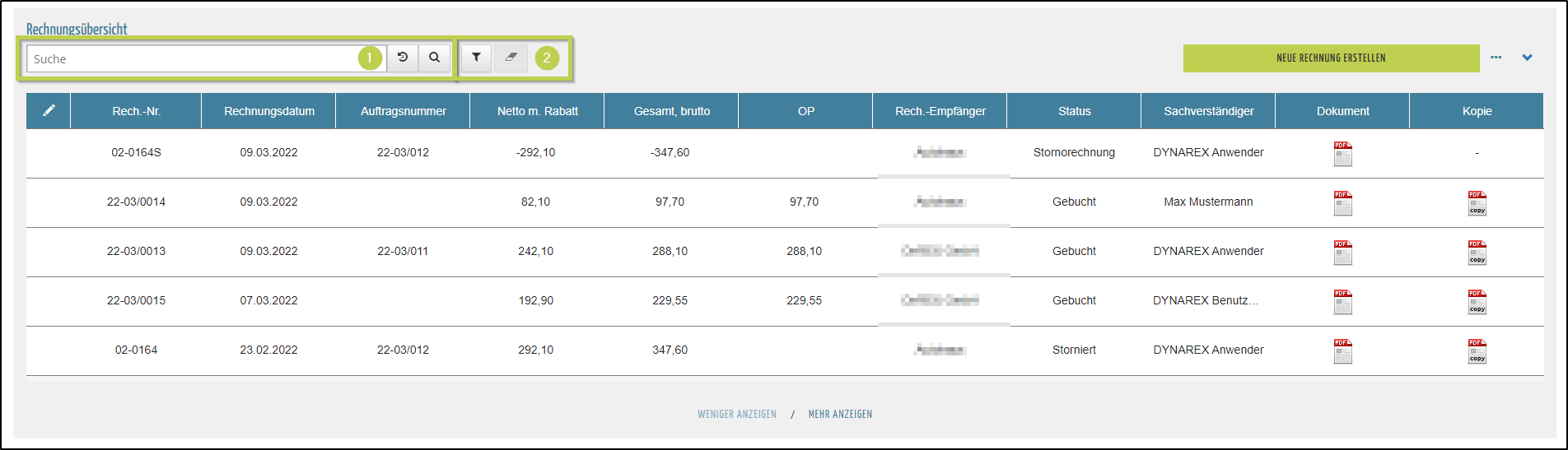1568x450 pixels.
Task: Click the pencil edit column header icon
Action: coord(49,111)
